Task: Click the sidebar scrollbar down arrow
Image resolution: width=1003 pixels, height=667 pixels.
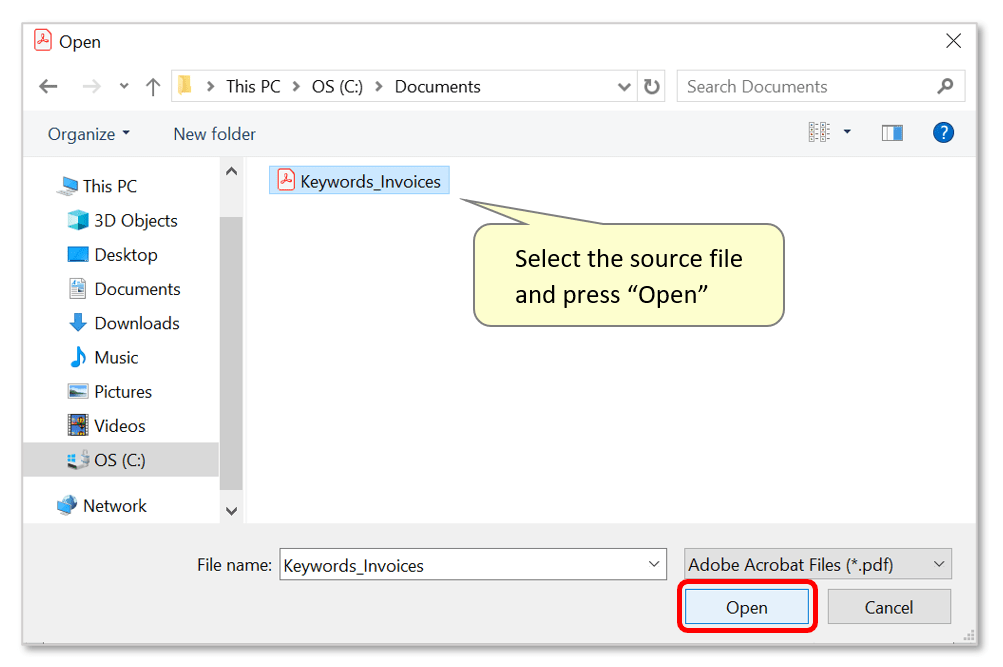Action: click(232, 511)
